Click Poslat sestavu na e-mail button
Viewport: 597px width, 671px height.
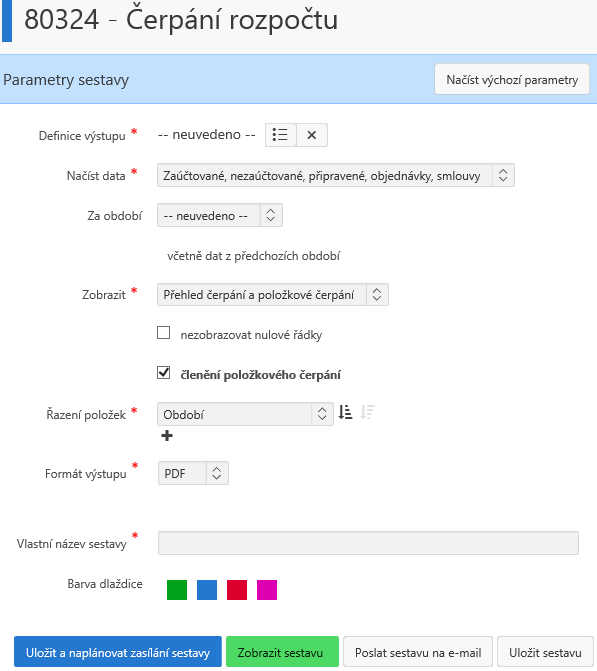click(x=418, y=652)
